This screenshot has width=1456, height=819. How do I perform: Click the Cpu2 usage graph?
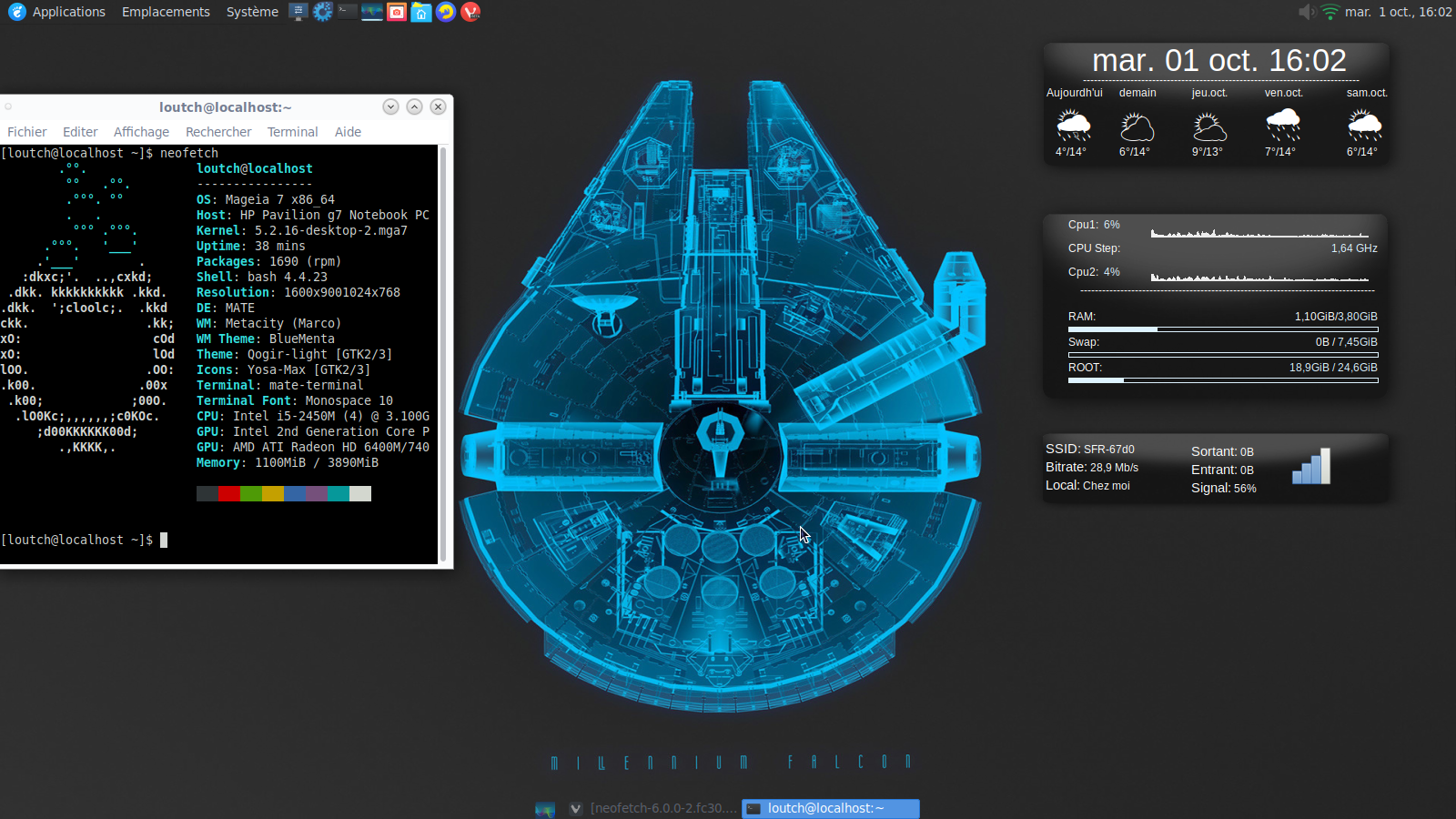pos(1259,275)
